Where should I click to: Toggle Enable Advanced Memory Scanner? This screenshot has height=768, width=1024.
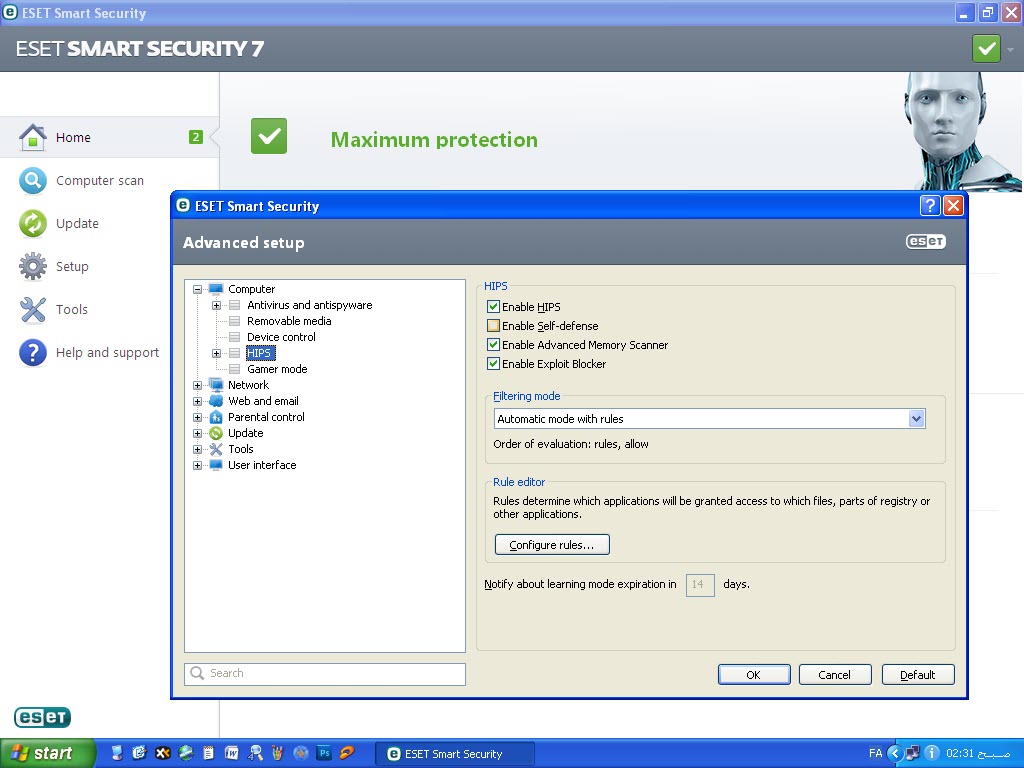click(494, 344)
